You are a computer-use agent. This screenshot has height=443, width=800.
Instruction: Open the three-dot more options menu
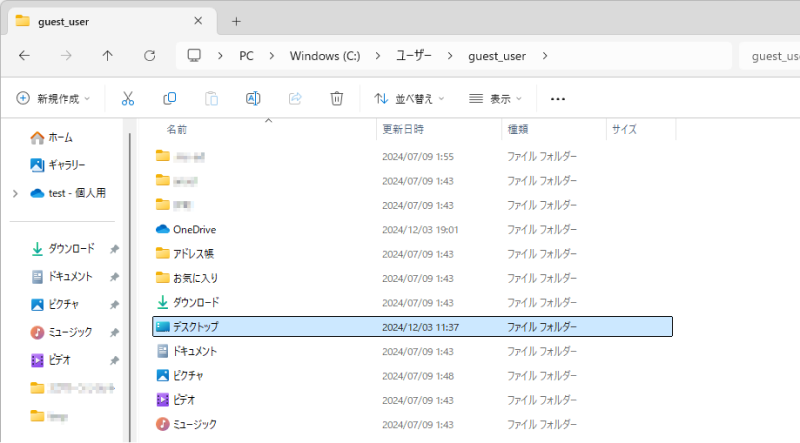558,99
